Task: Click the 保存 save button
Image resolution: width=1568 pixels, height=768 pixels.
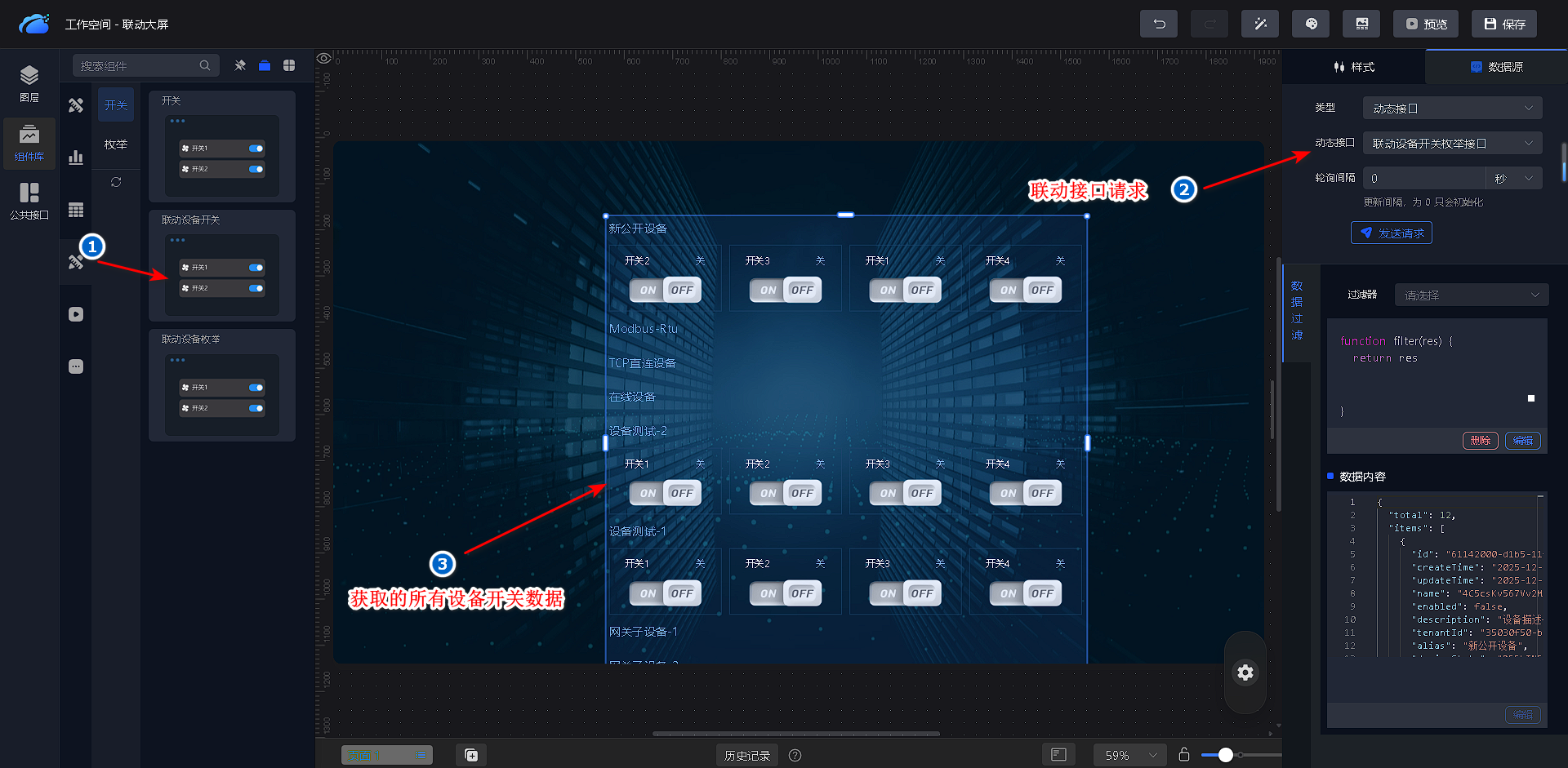Action: click(x=1503, y=24)
